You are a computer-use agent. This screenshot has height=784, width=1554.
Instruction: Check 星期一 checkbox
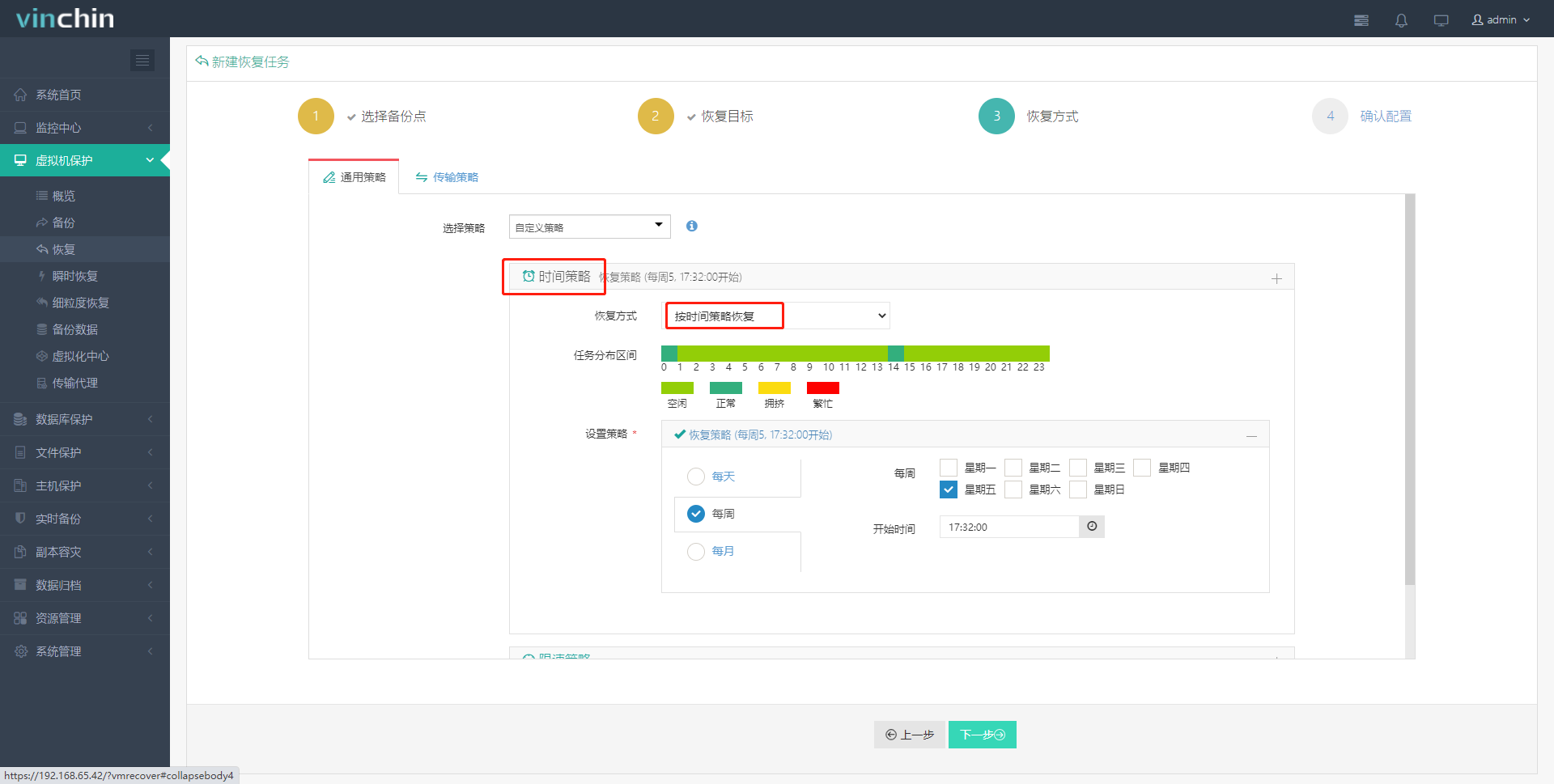(x=949, y=467)
